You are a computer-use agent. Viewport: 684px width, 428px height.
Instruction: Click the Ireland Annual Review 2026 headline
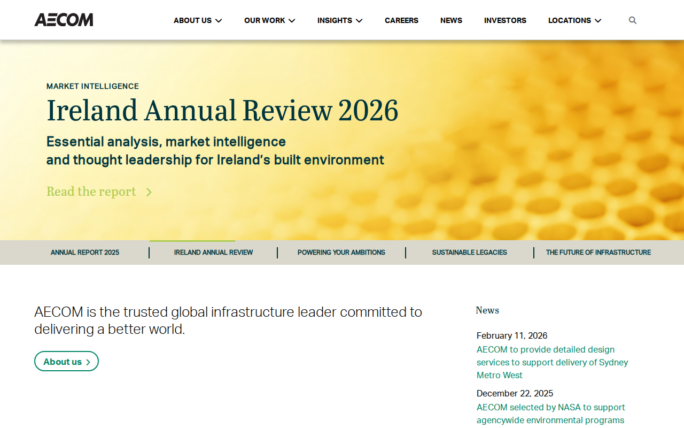[x=222, y=110]
